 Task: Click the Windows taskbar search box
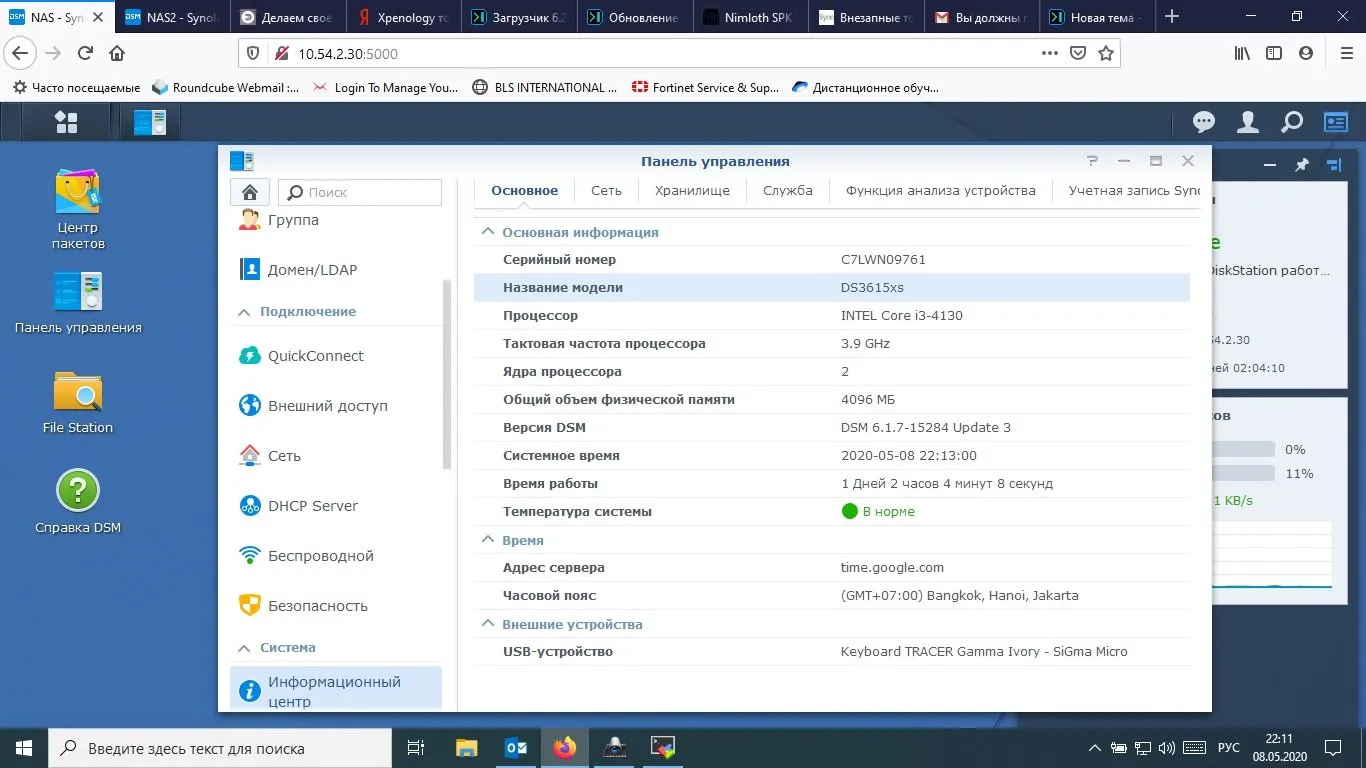click(x=220, y=748)
